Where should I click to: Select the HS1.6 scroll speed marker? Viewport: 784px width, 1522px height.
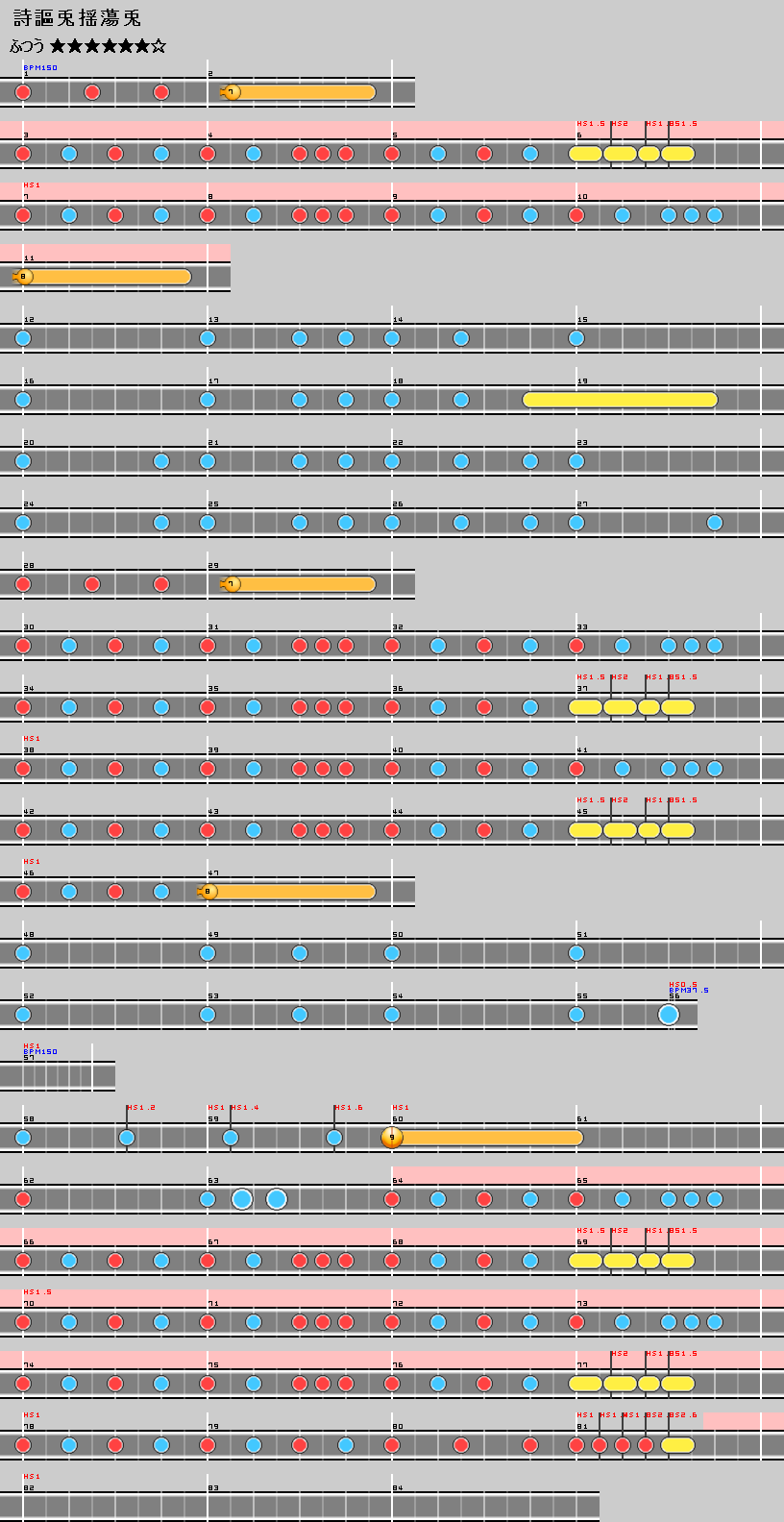click(349, 1108)
